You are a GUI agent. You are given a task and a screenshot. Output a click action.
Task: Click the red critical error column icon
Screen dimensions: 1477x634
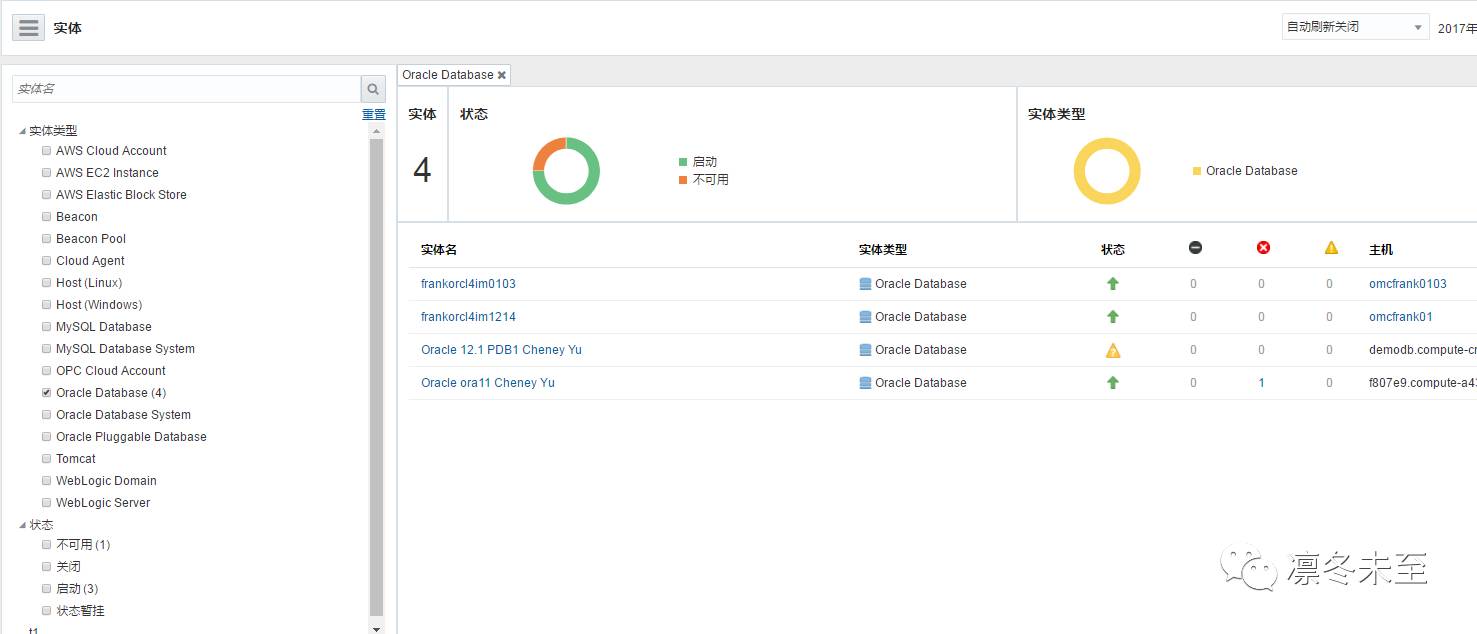(1263, 248)
